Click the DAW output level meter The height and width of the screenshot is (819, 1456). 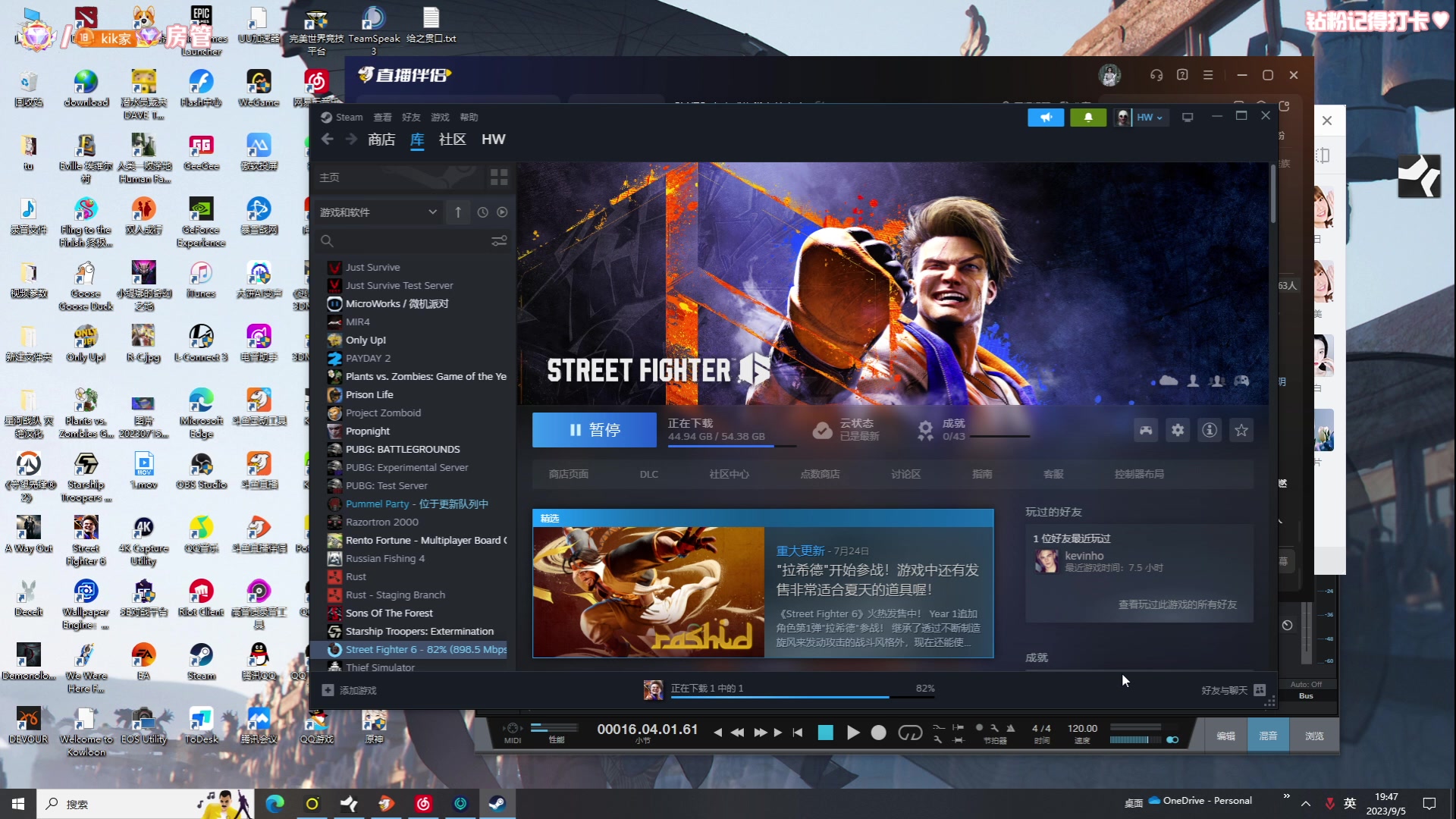click(1135, 739)
